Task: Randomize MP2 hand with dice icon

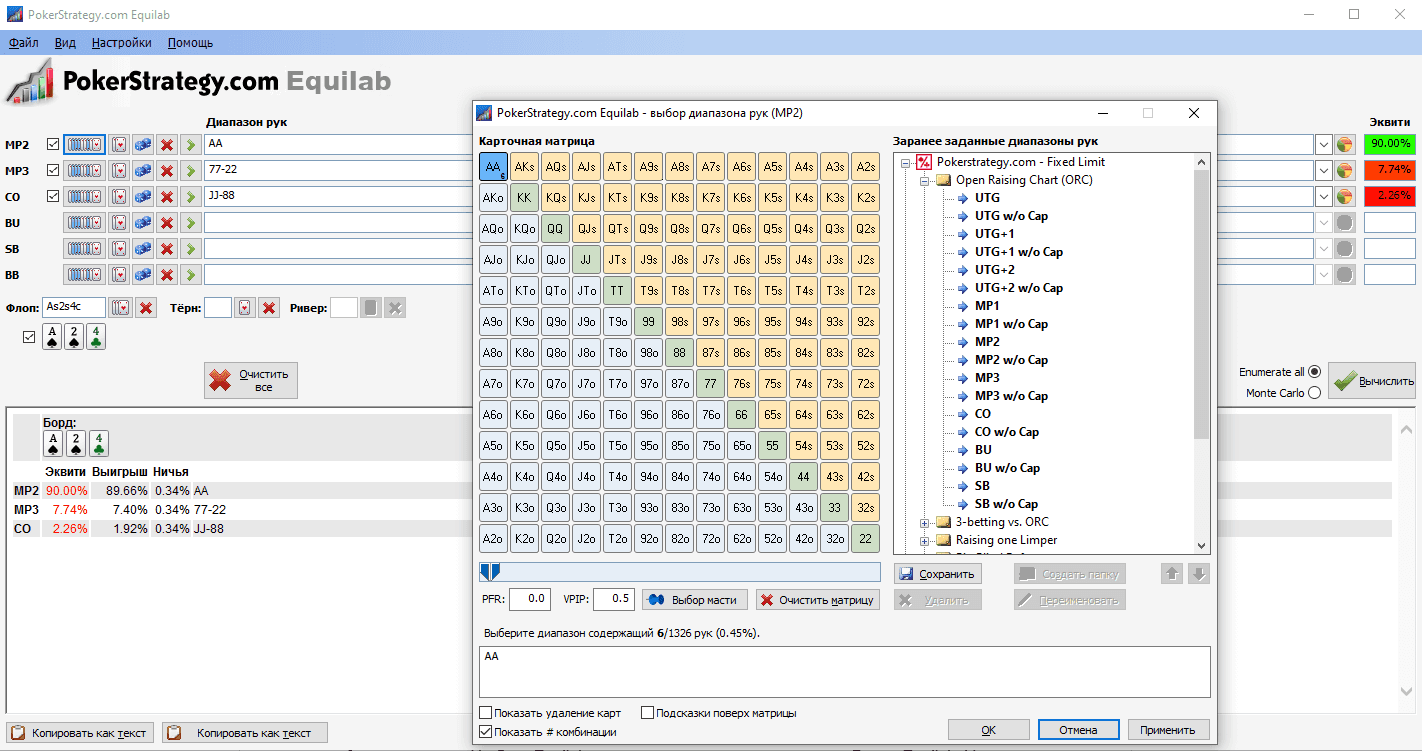Action: tap(143, 145)
